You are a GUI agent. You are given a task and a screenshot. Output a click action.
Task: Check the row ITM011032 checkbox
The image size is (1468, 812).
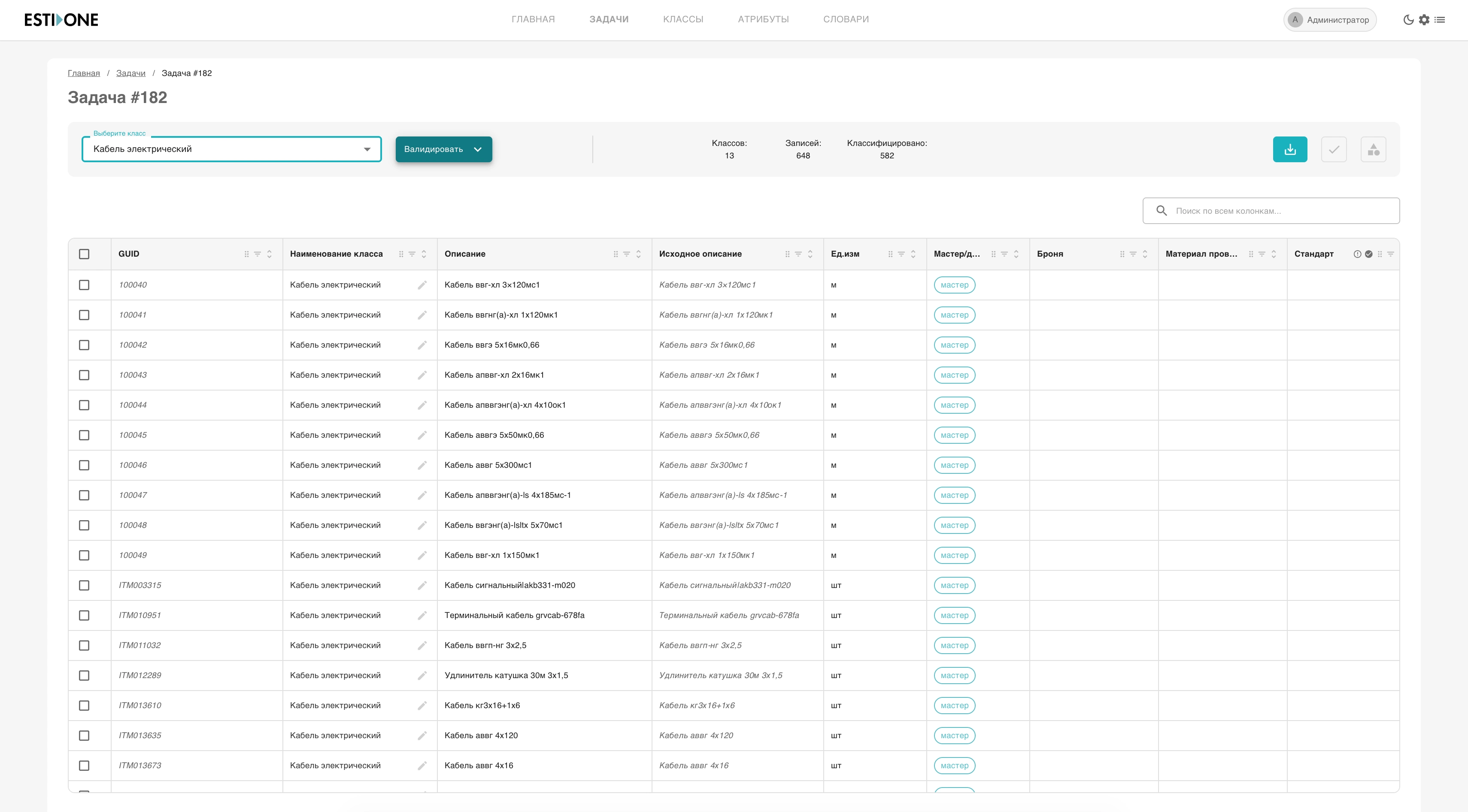pos(84,645)
